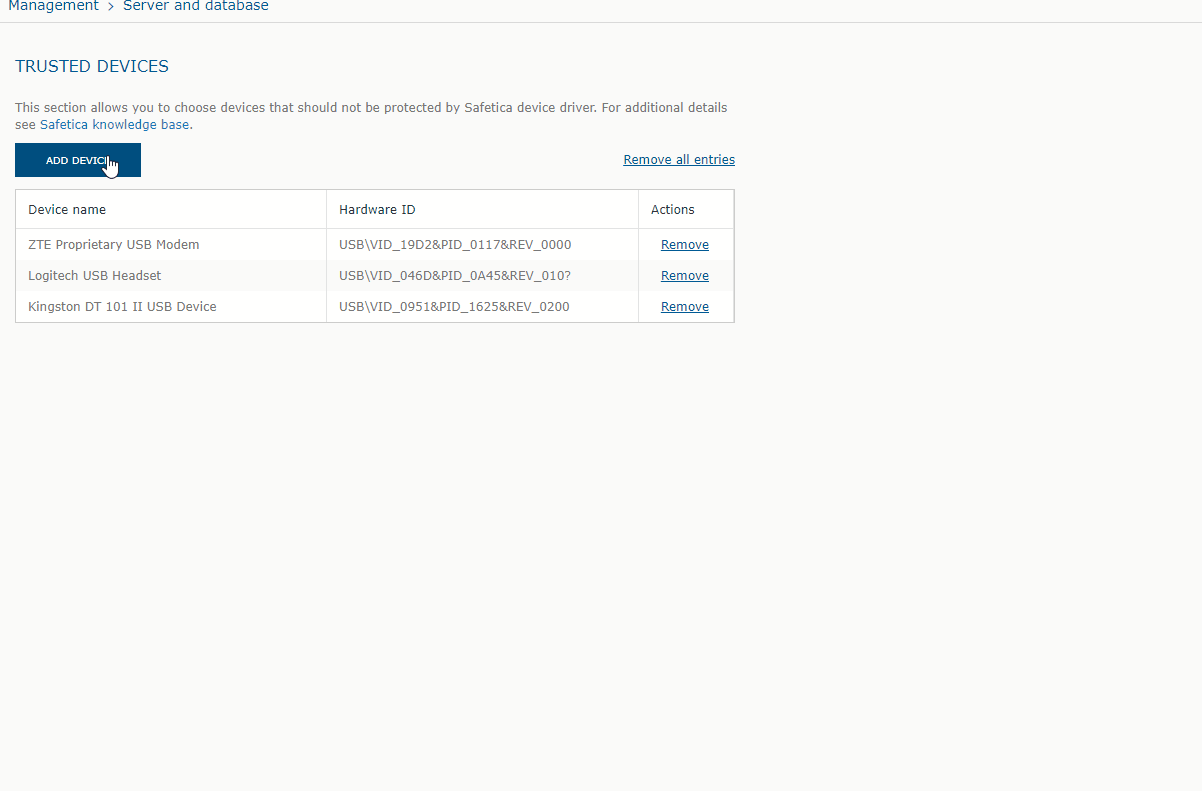Click the Management breadcrumb link
This screenshot has height=791, width=1202.
point(53,6)
